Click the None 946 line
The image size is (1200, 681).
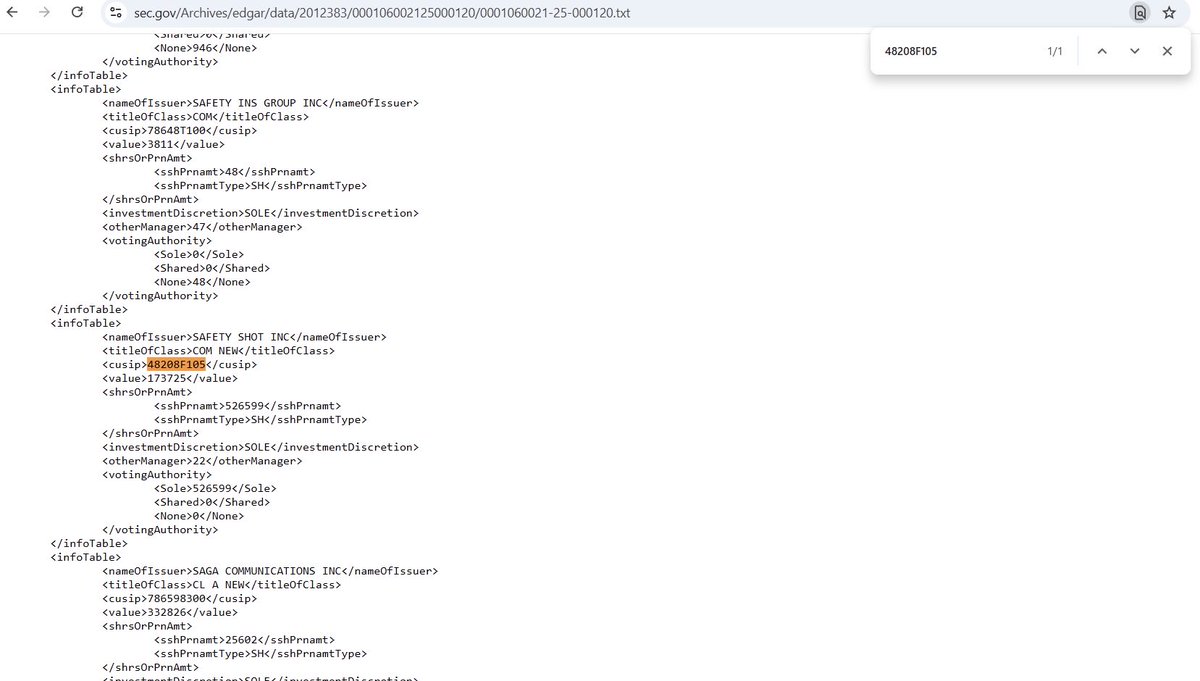click(205, 48)
